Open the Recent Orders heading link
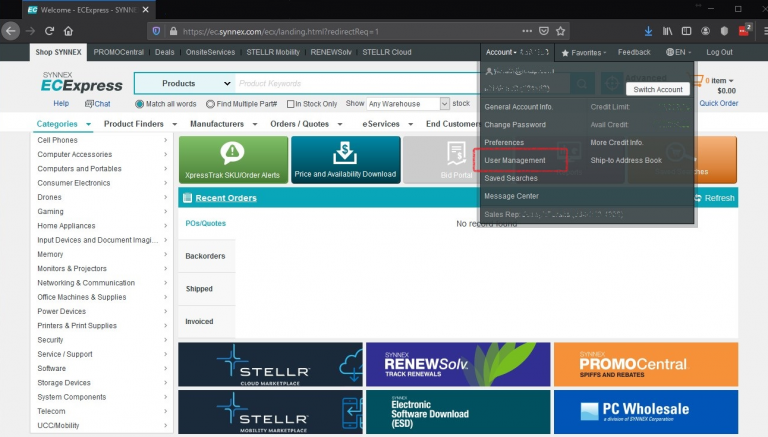This screenshot has width=768, height=437. tap(226, 198)
